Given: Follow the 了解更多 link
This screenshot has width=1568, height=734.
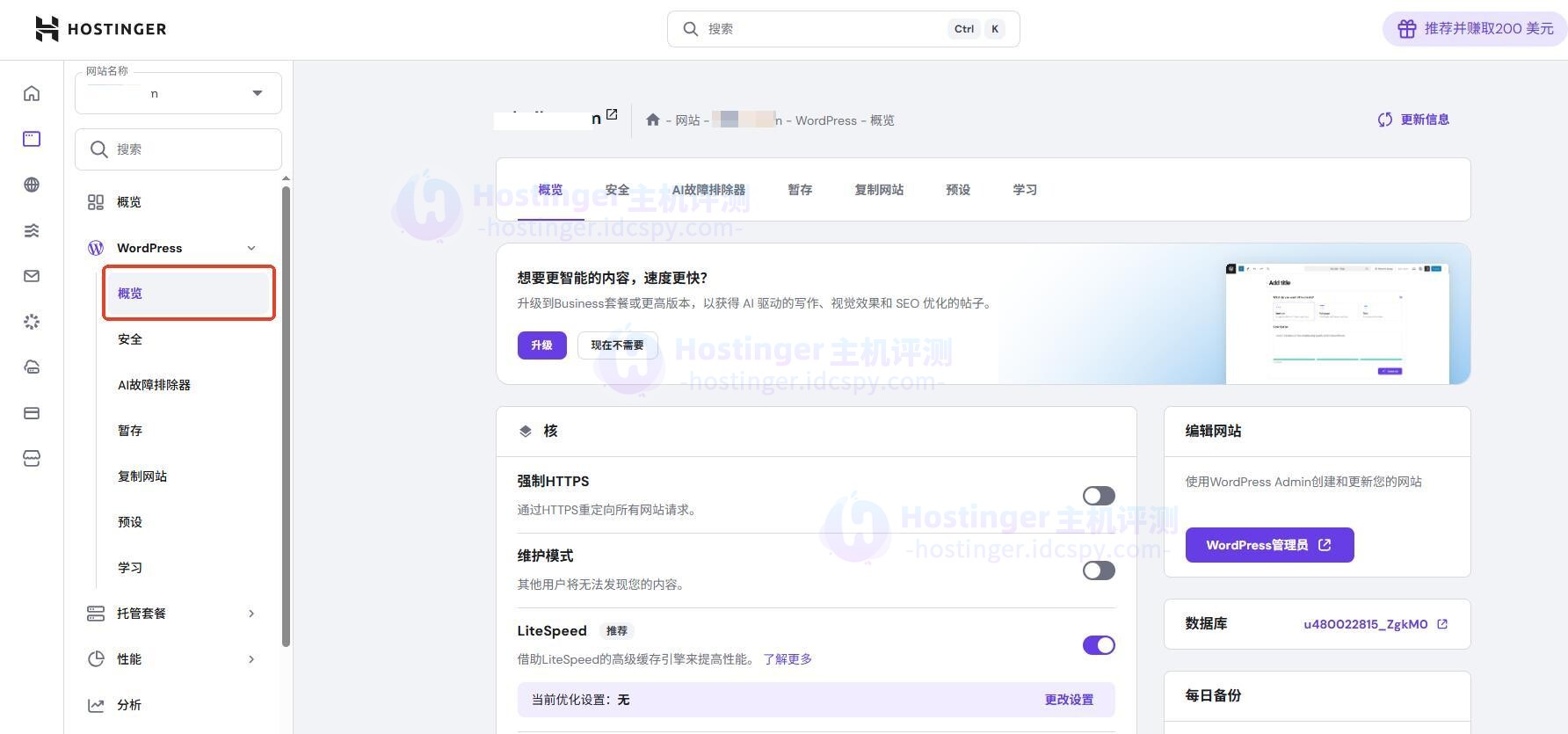Looking at the screenshot, I should tap(788, 659).
